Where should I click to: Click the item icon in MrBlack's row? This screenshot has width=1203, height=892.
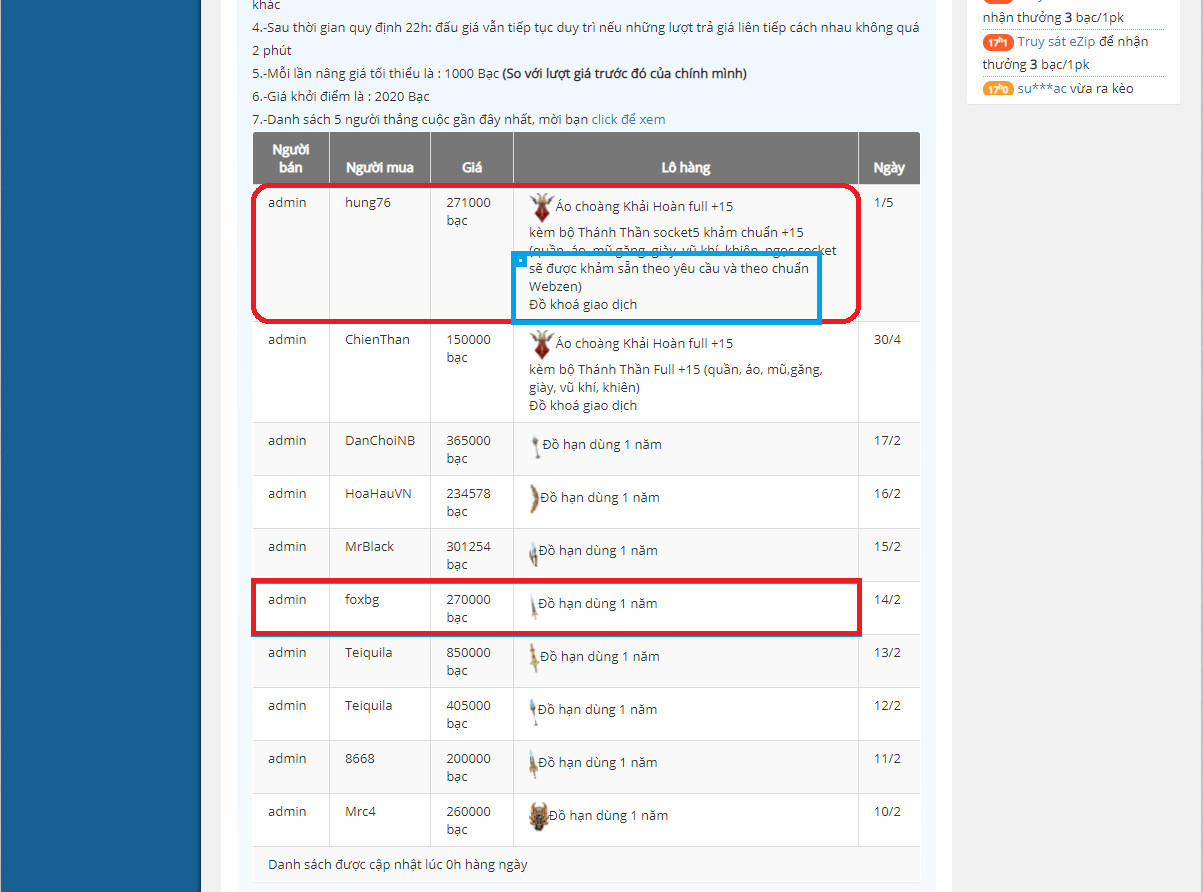click(x=534, y=552)
